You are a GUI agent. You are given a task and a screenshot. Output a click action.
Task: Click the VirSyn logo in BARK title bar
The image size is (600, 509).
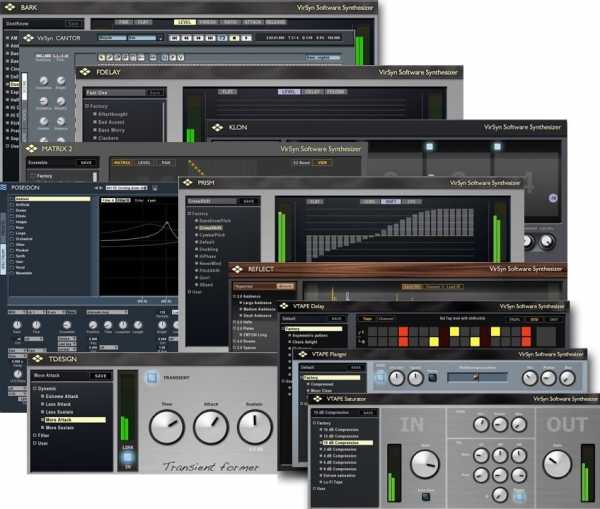click(10, 7)
